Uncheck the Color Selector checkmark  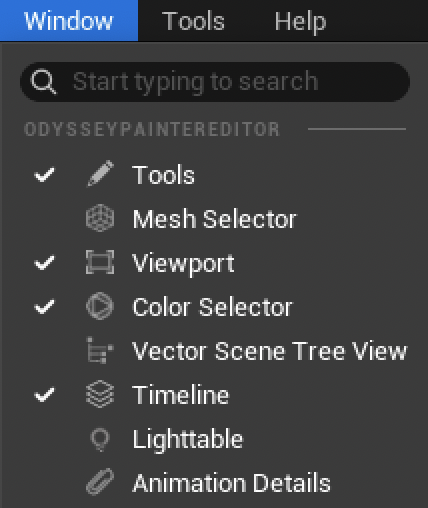pyautogui.click(x=44, y=306)
